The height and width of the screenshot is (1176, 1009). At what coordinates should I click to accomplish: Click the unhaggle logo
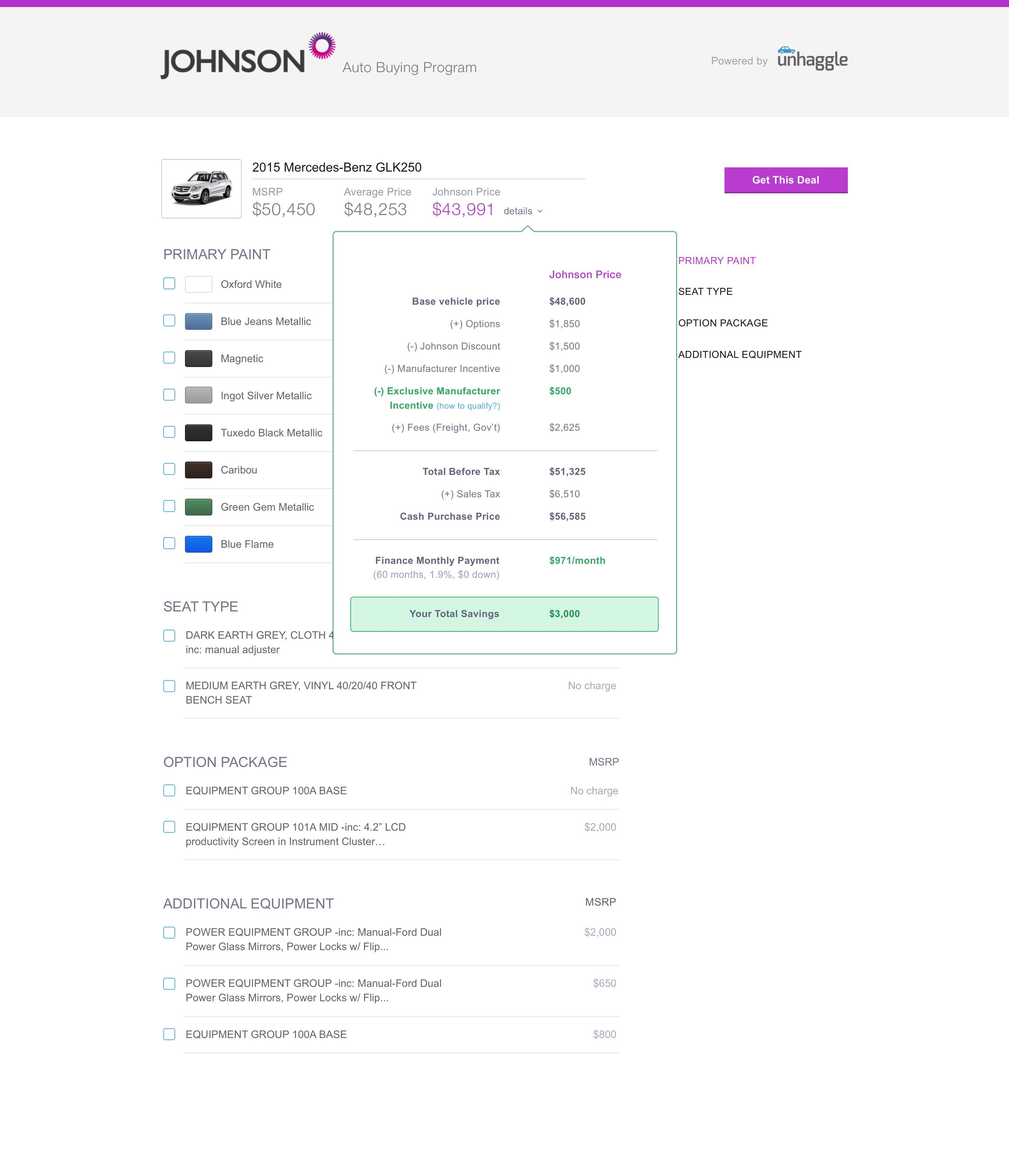click(812, 58)
